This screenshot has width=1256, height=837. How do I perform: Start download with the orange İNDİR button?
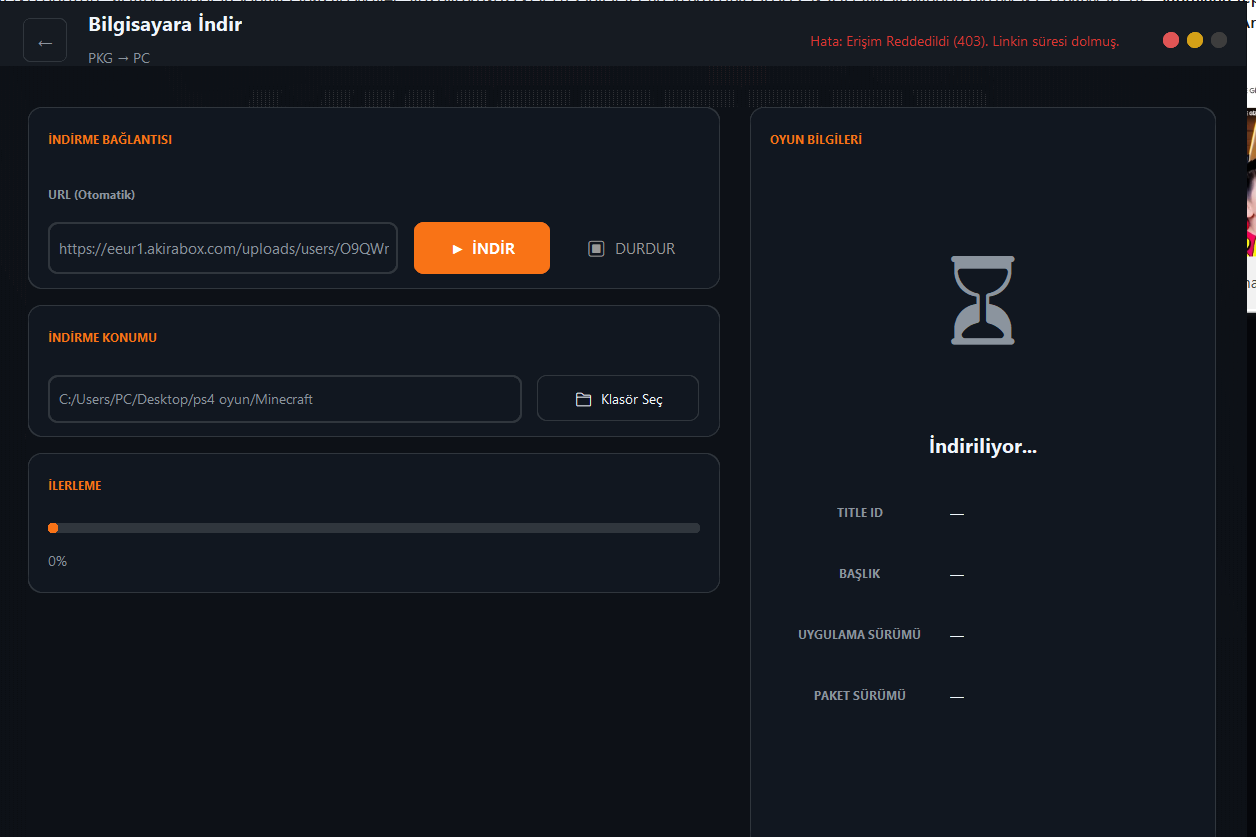482,248
